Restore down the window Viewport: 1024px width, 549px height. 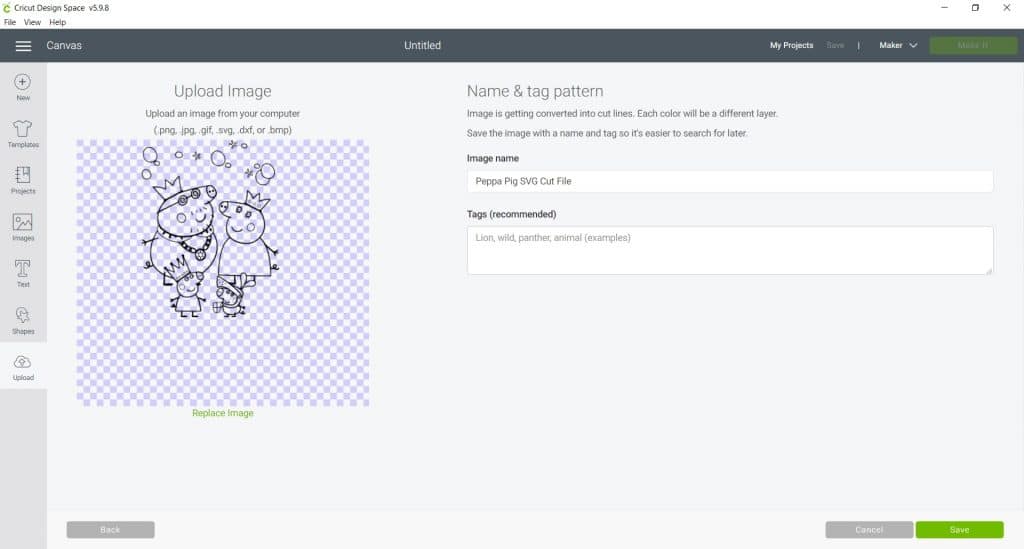[975, 8]
